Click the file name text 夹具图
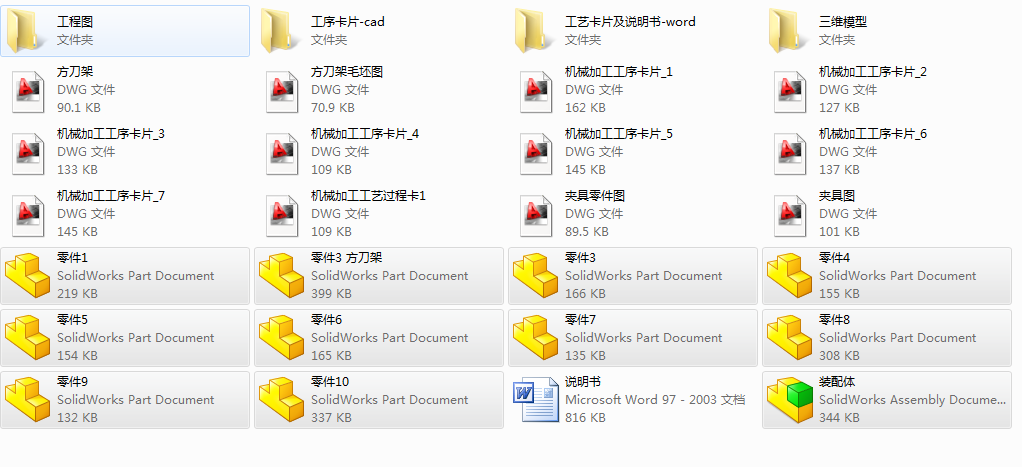This screenshot has height=467, width=1022. 837,196
